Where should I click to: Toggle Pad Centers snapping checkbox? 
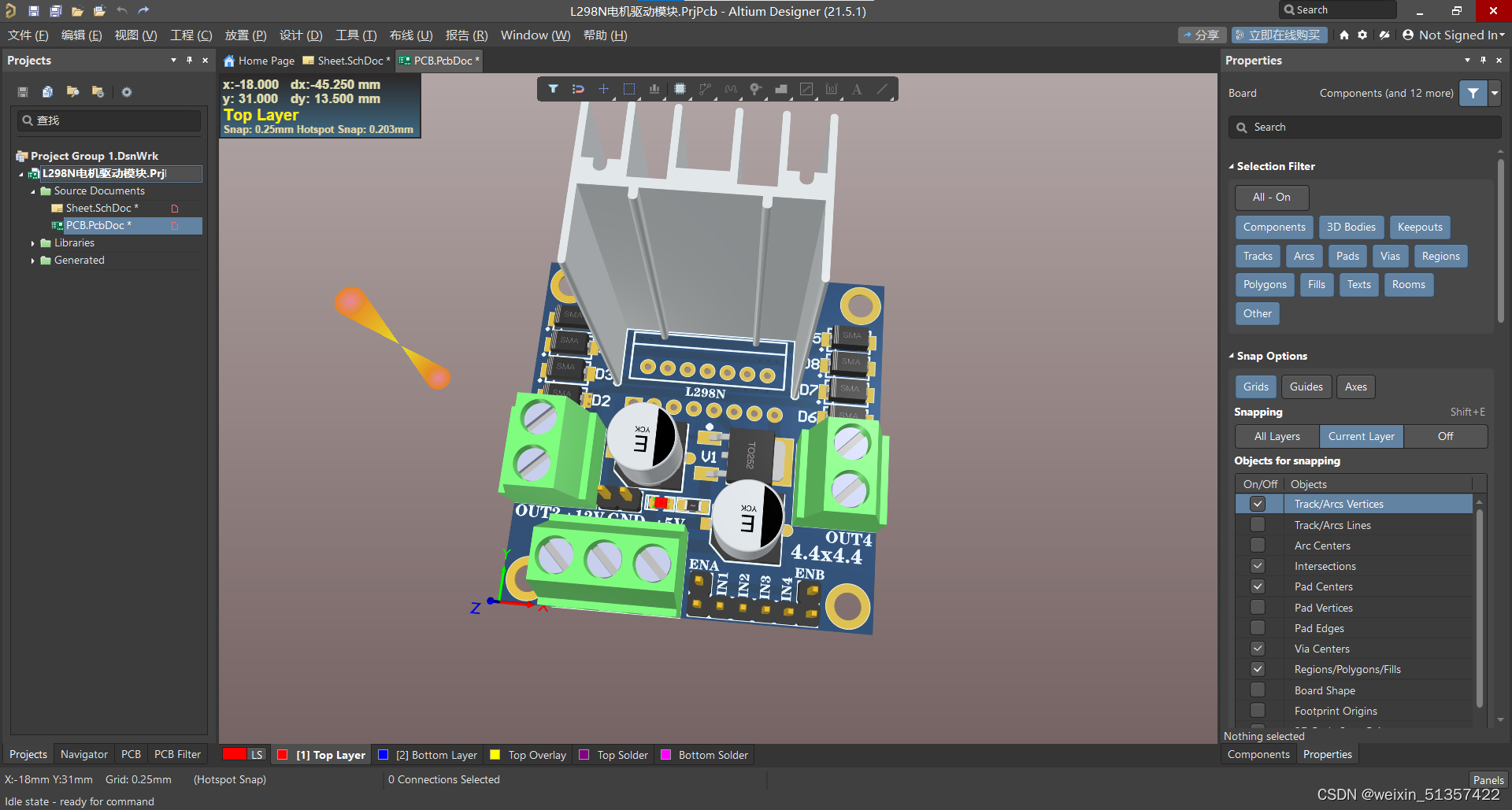1258,586
